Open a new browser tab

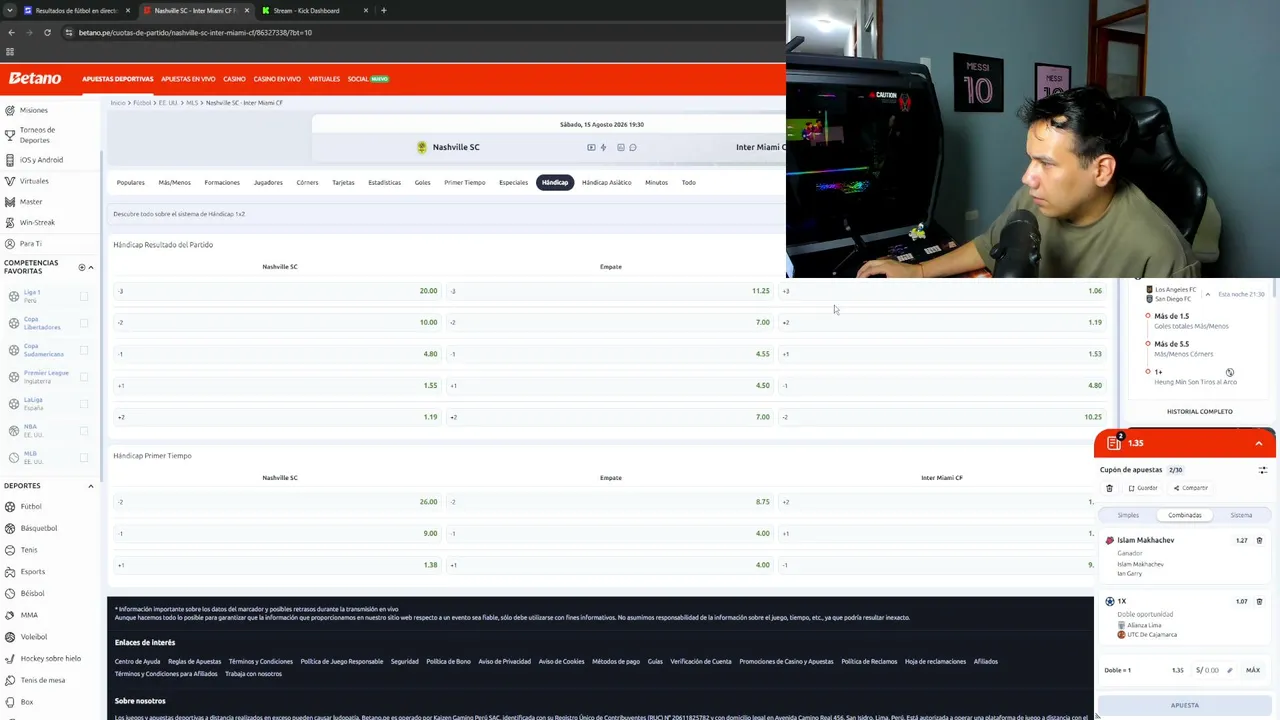[384, 10]
